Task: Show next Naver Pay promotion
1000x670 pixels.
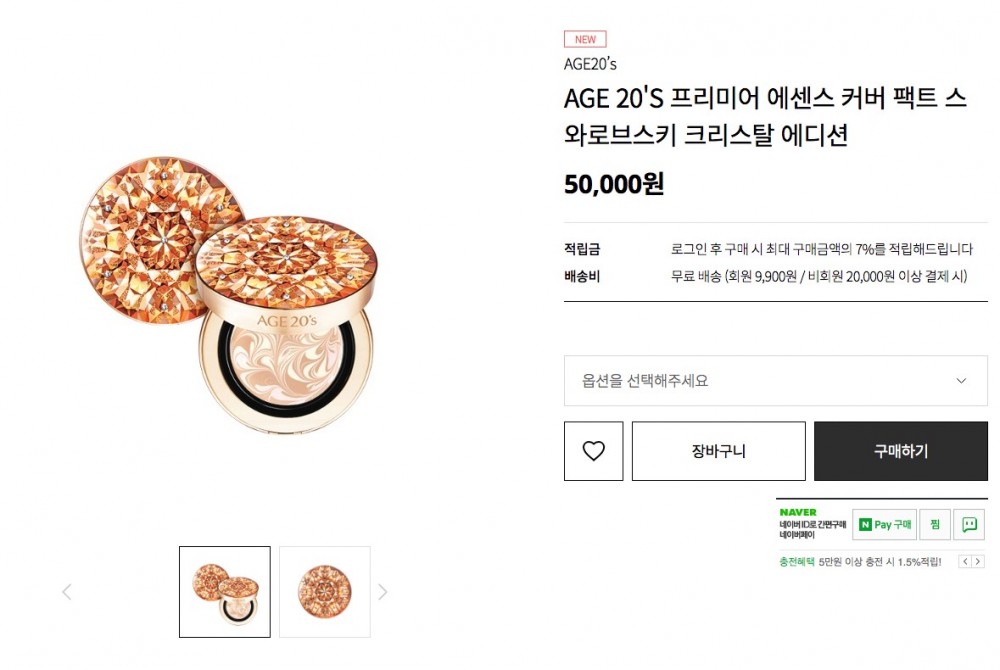Action: coord(978,562)
